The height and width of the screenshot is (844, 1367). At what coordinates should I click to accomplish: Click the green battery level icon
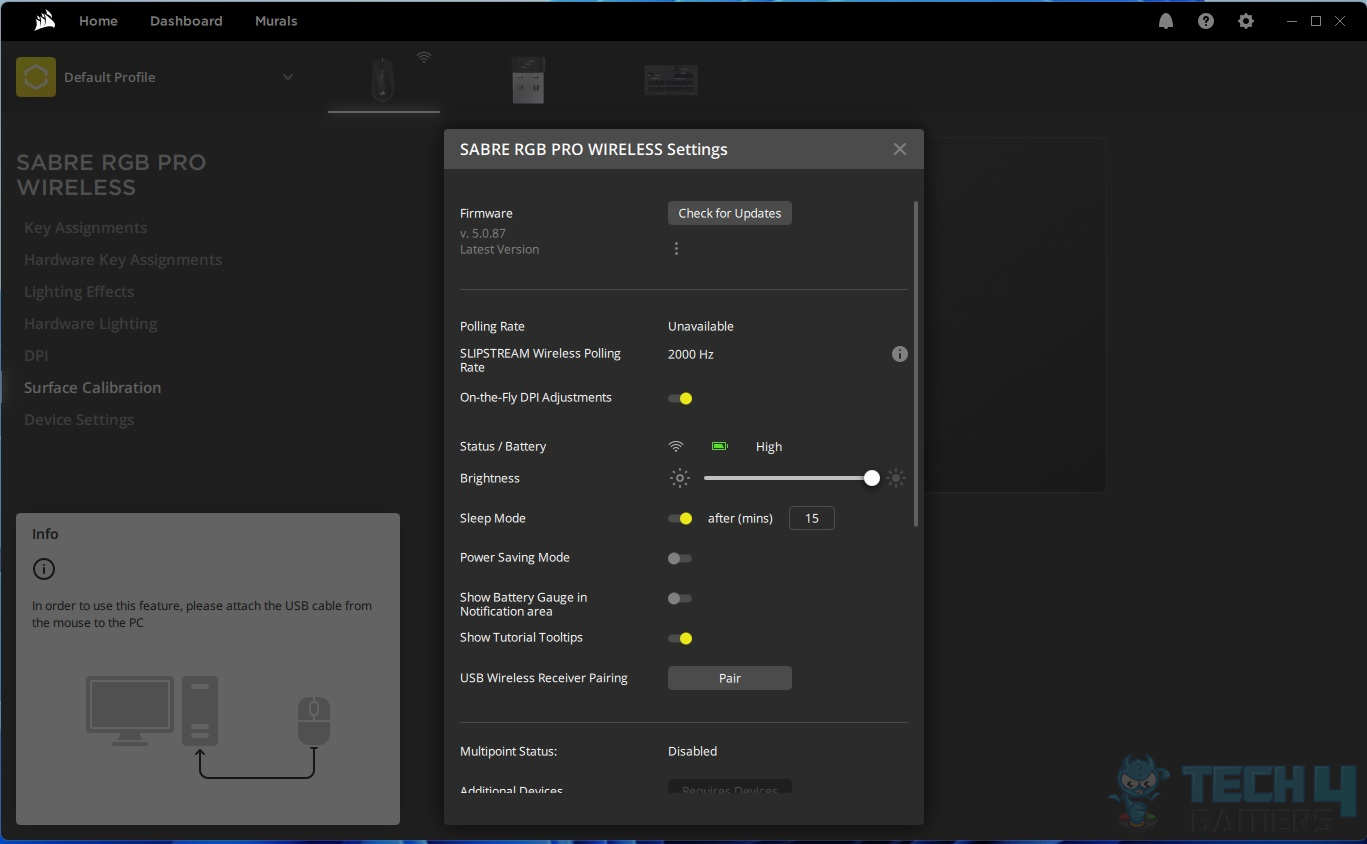click(719, 447)
